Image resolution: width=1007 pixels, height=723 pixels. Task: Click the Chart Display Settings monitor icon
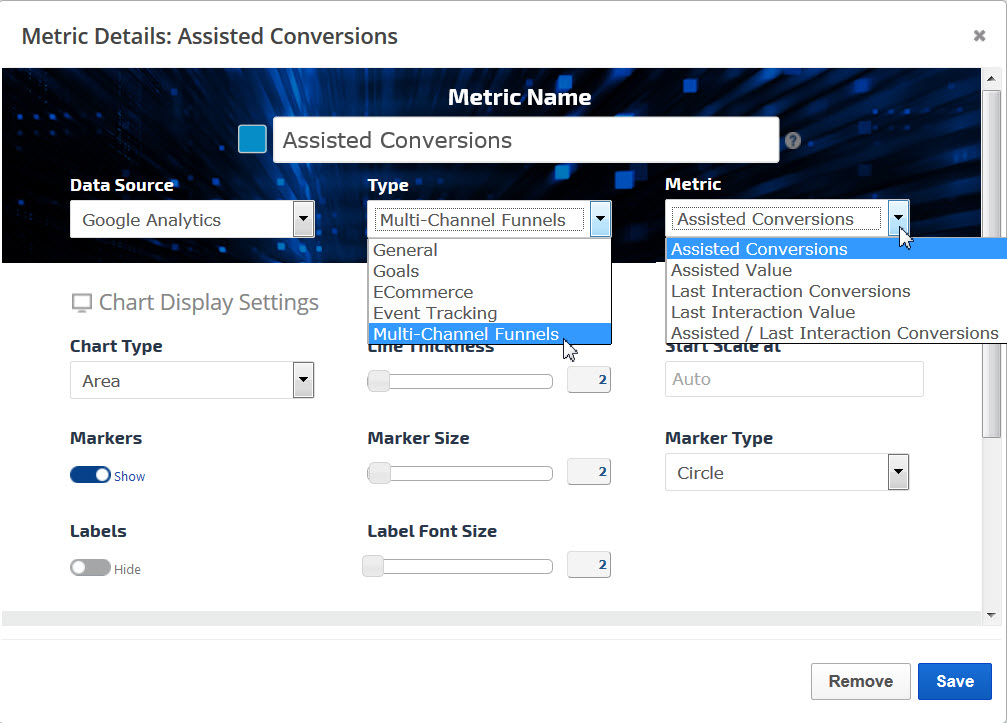coord(81,304)
